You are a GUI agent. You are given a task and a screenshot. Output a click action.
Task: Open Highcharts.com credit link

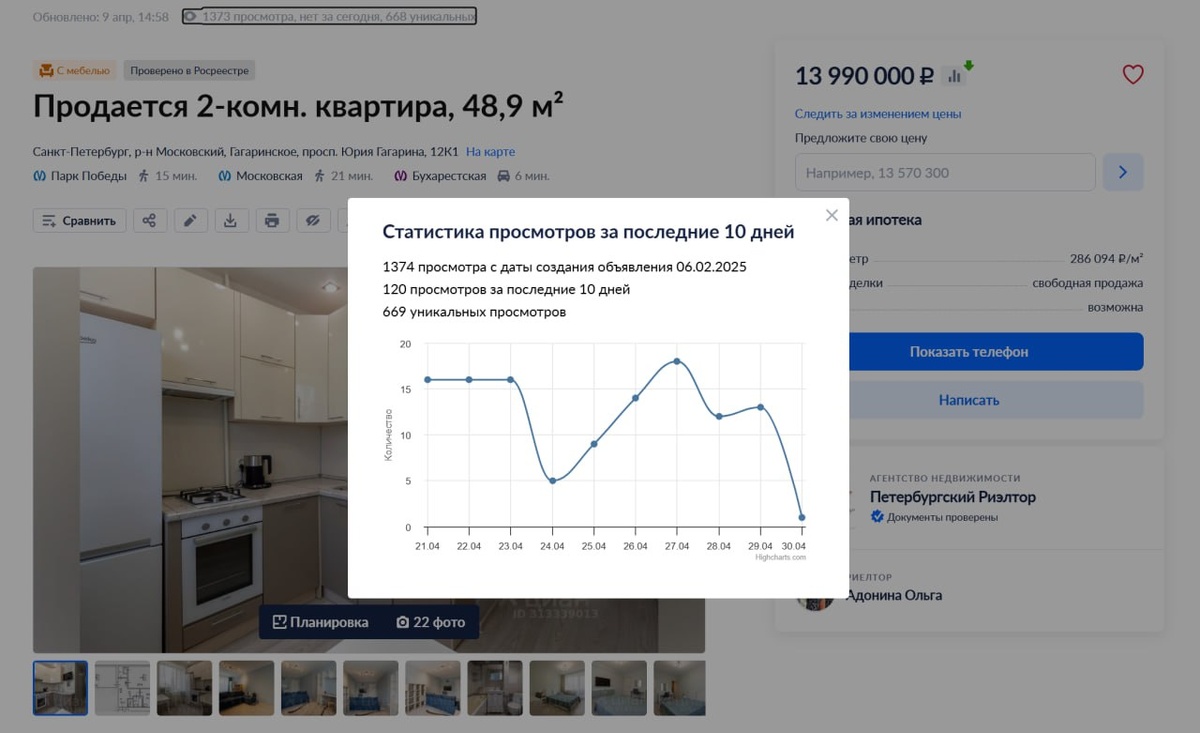(x=780, y=557)
